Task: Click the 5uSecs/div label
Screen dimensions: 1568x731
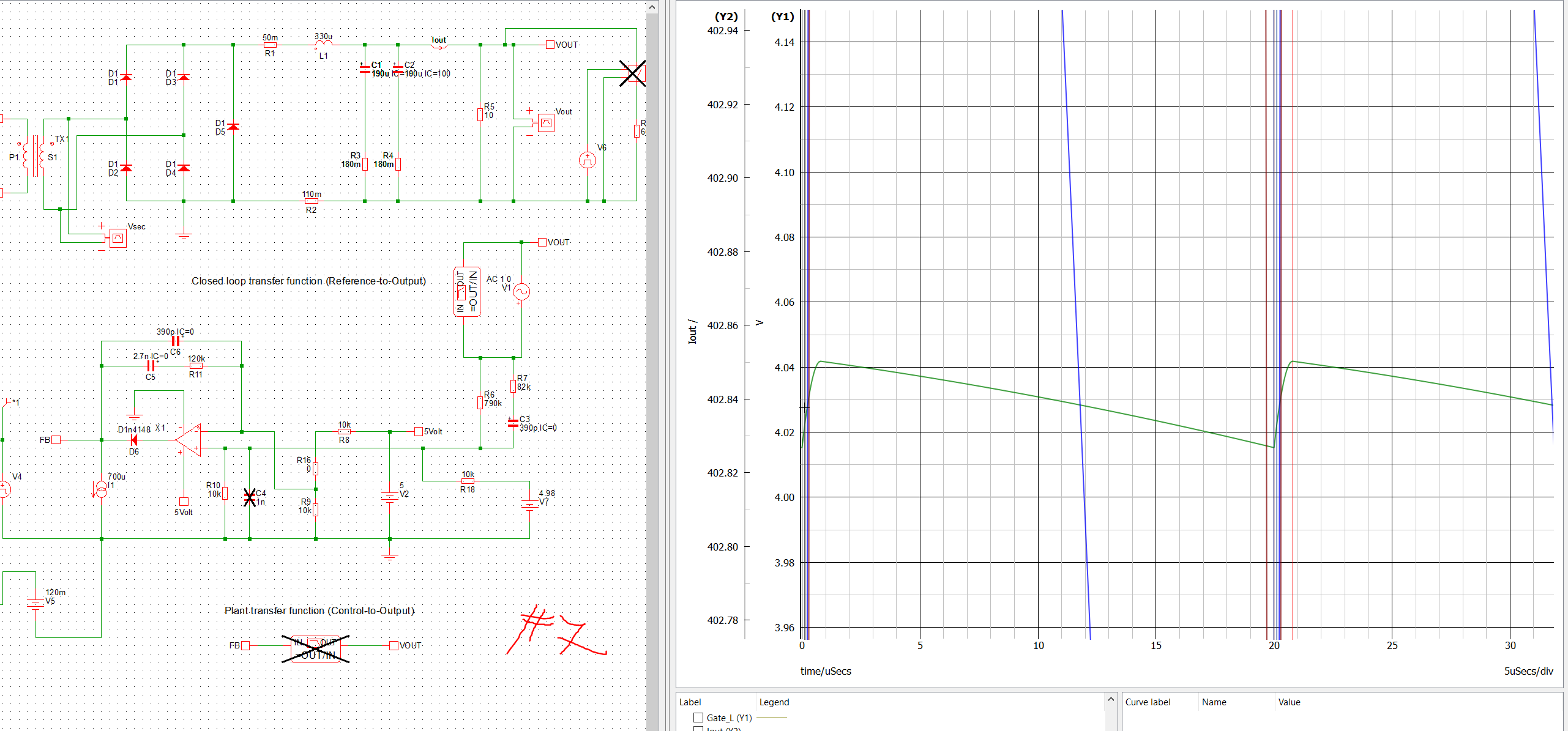Action: pyautogui.click(x=1528, y=671)
